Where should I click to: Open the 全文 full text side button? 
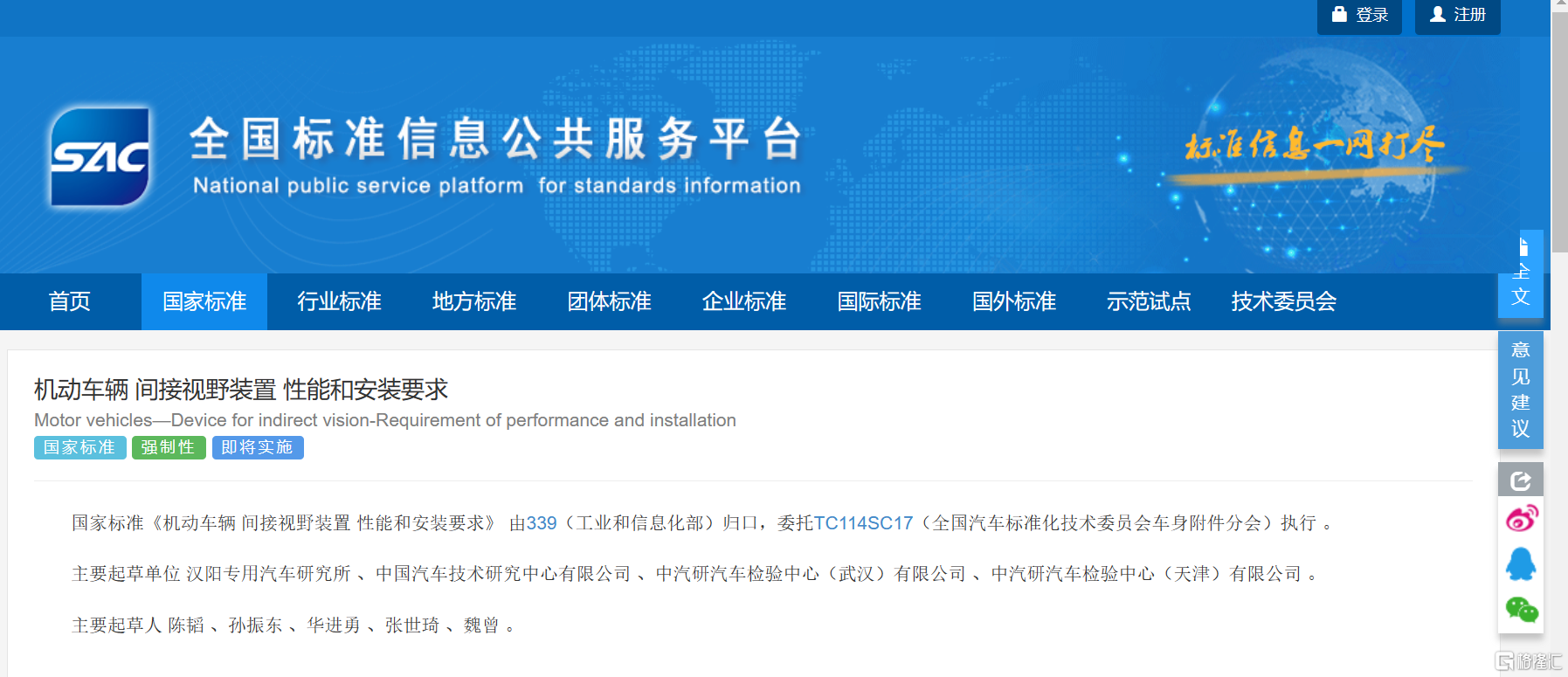click(1521, 273)
